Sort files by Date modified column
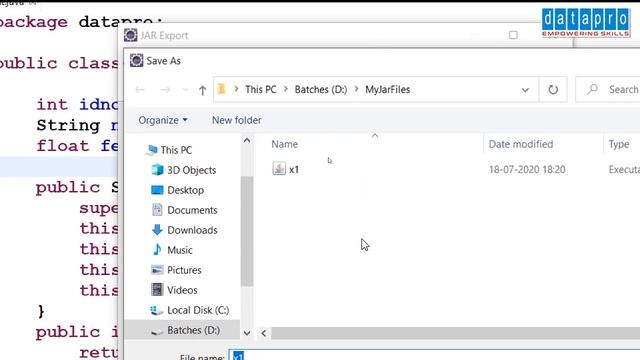Image resolution: width=640 pixels, height=360 pixels. click(520, 144)
